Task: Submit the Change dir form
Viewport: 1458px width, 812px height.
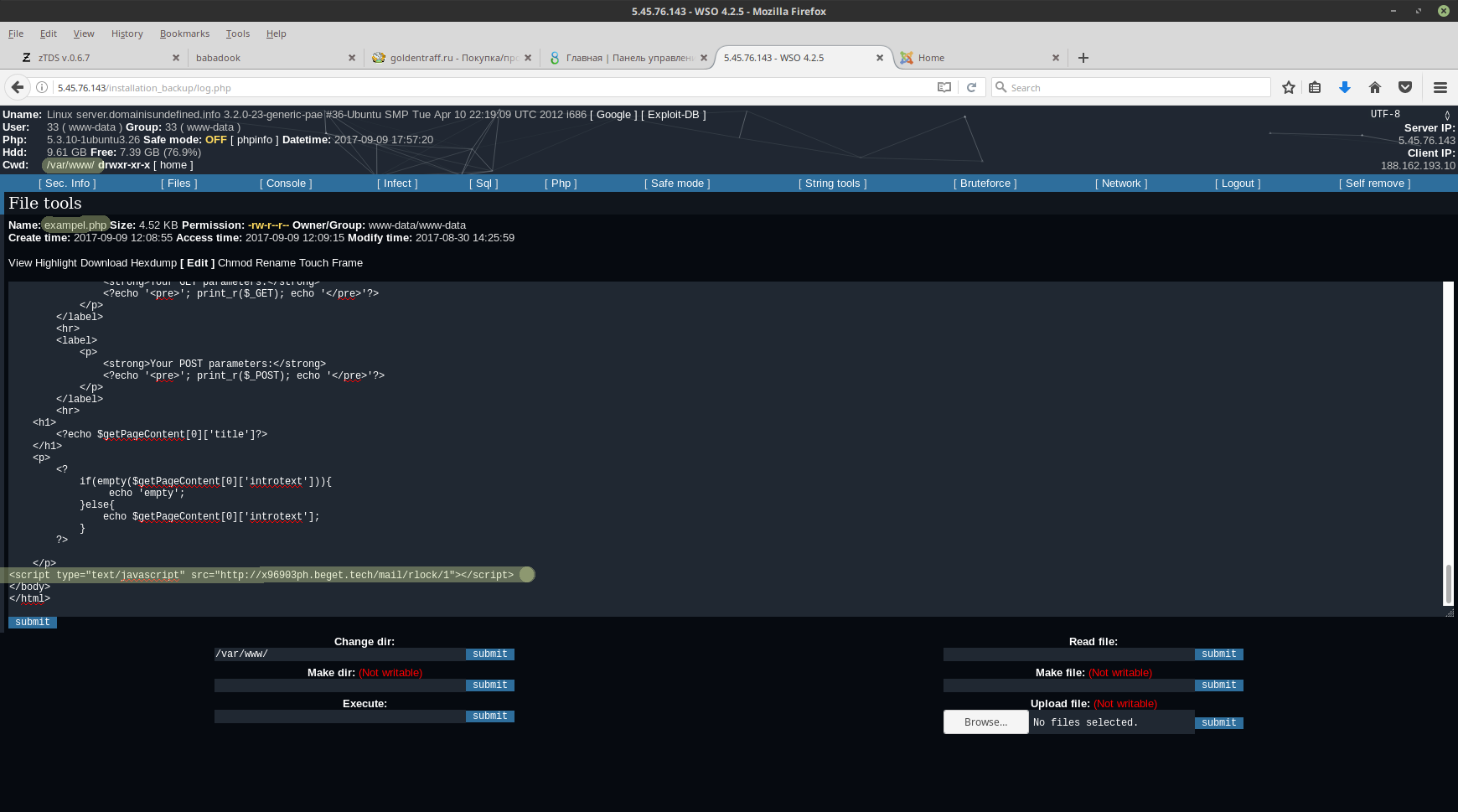Action: tap(490, 654)
